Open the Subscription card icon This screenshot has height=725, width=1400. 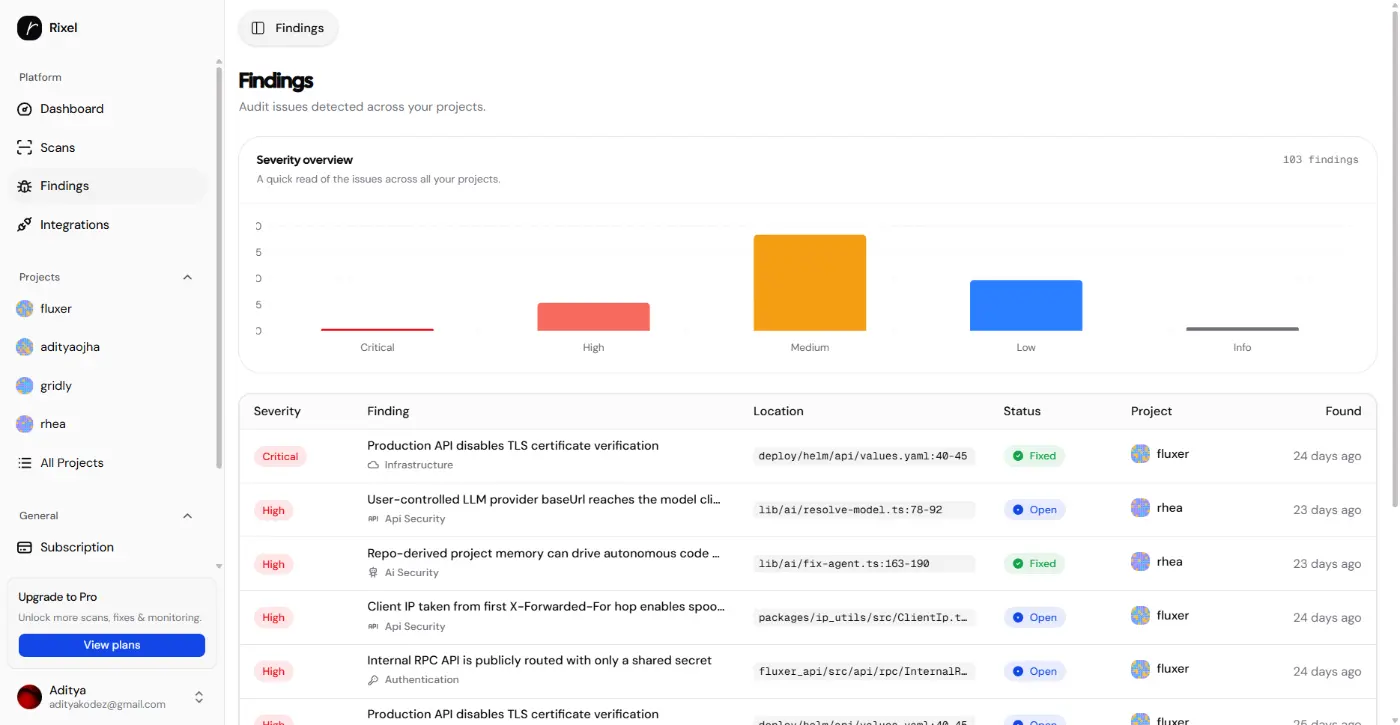25,548
